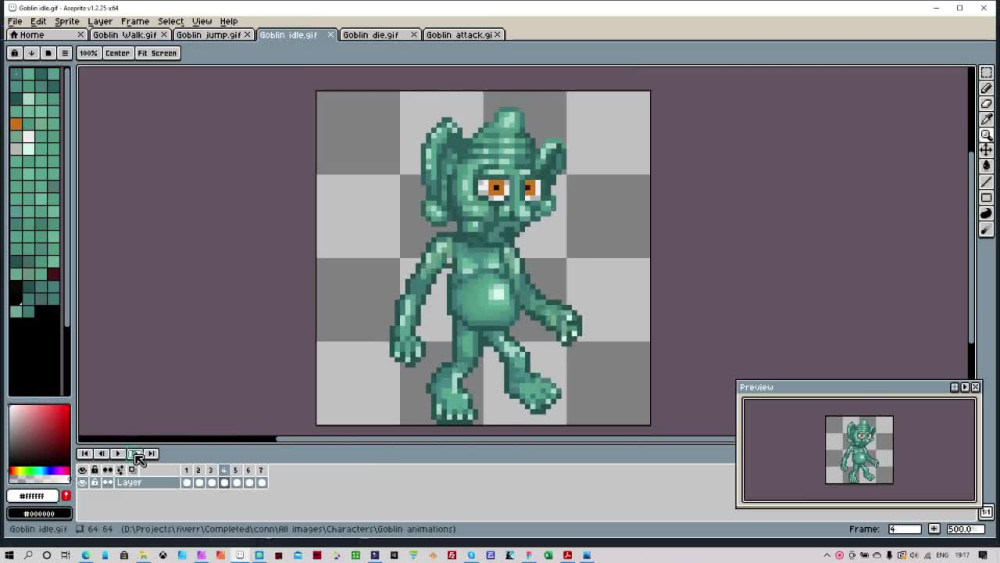Viewport: 1000px width, 563px height.
Task: Select the Contour blob tool
Action: (x=986, y=213)
